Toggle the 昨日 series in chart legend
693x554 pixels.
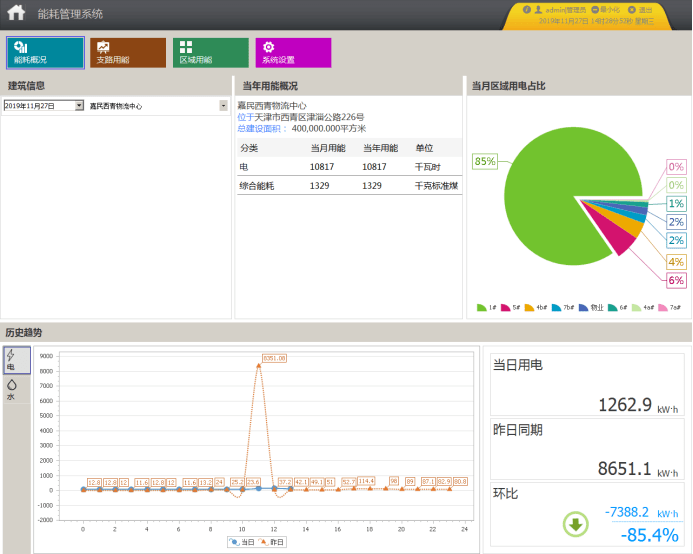[x=271, y=542]
